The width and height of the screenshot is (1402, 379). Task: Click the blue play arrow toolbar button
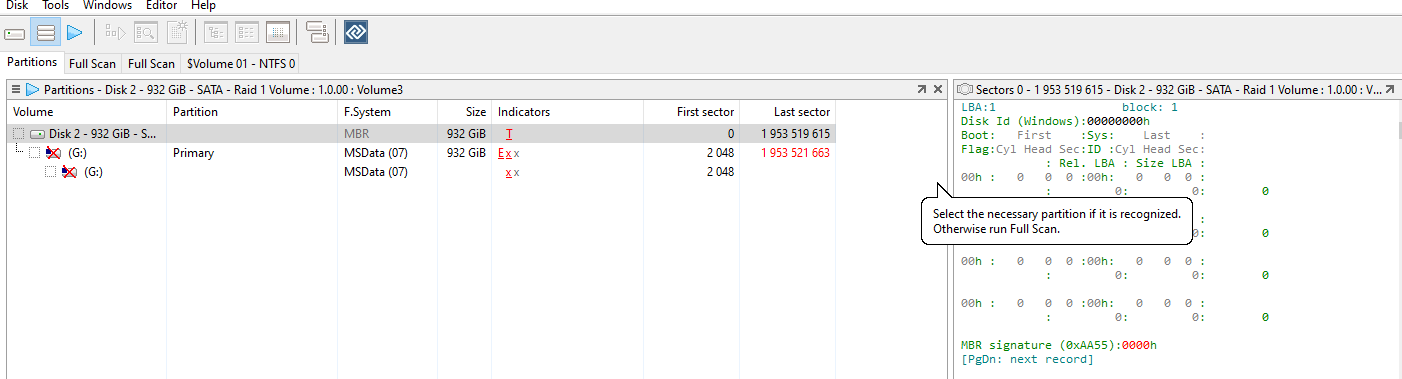[74, 33]
